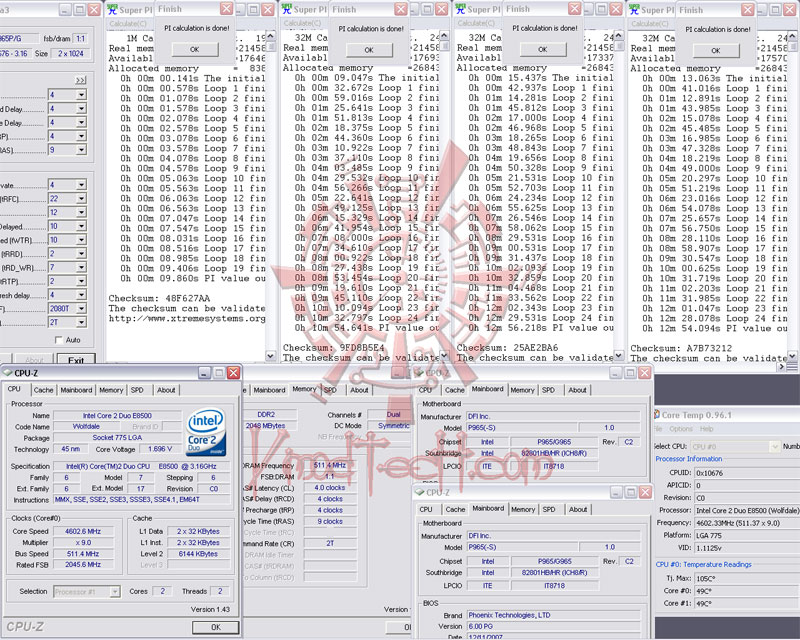This screenshot has height=640, width=800.
Task: Click OK in the Finish dialog over checksum 9FD8B5E4 window
Action: 369,50
